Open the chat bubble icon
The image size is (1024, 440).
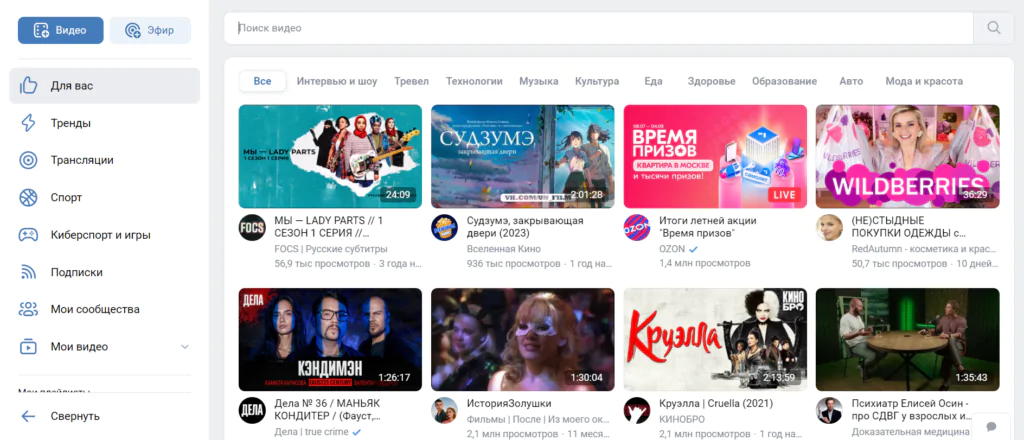[x=991, y=427]
